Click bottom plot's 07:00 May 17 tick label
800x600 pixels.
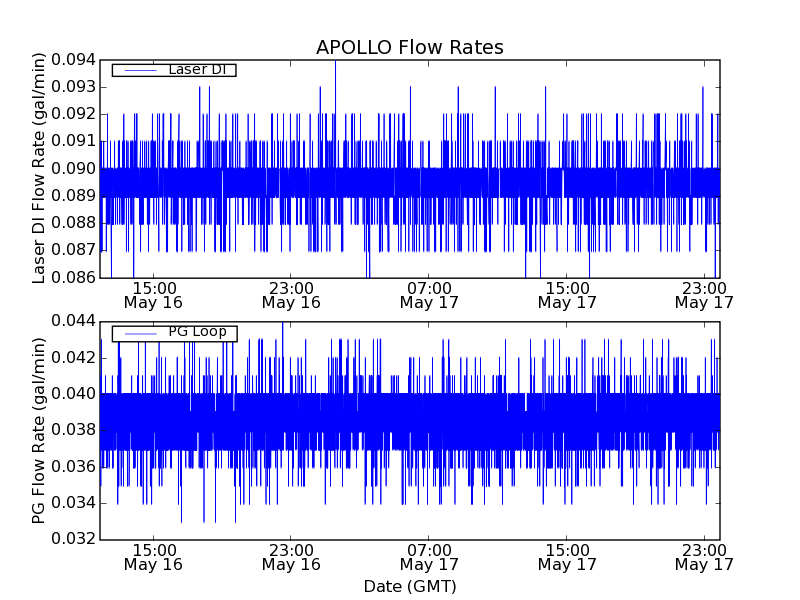click(429, 557)
